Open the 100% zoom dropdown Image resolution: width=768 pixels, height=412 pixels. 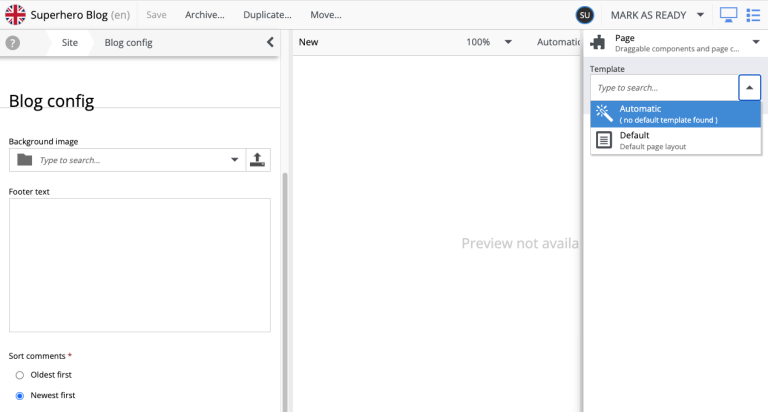(508, 43)
